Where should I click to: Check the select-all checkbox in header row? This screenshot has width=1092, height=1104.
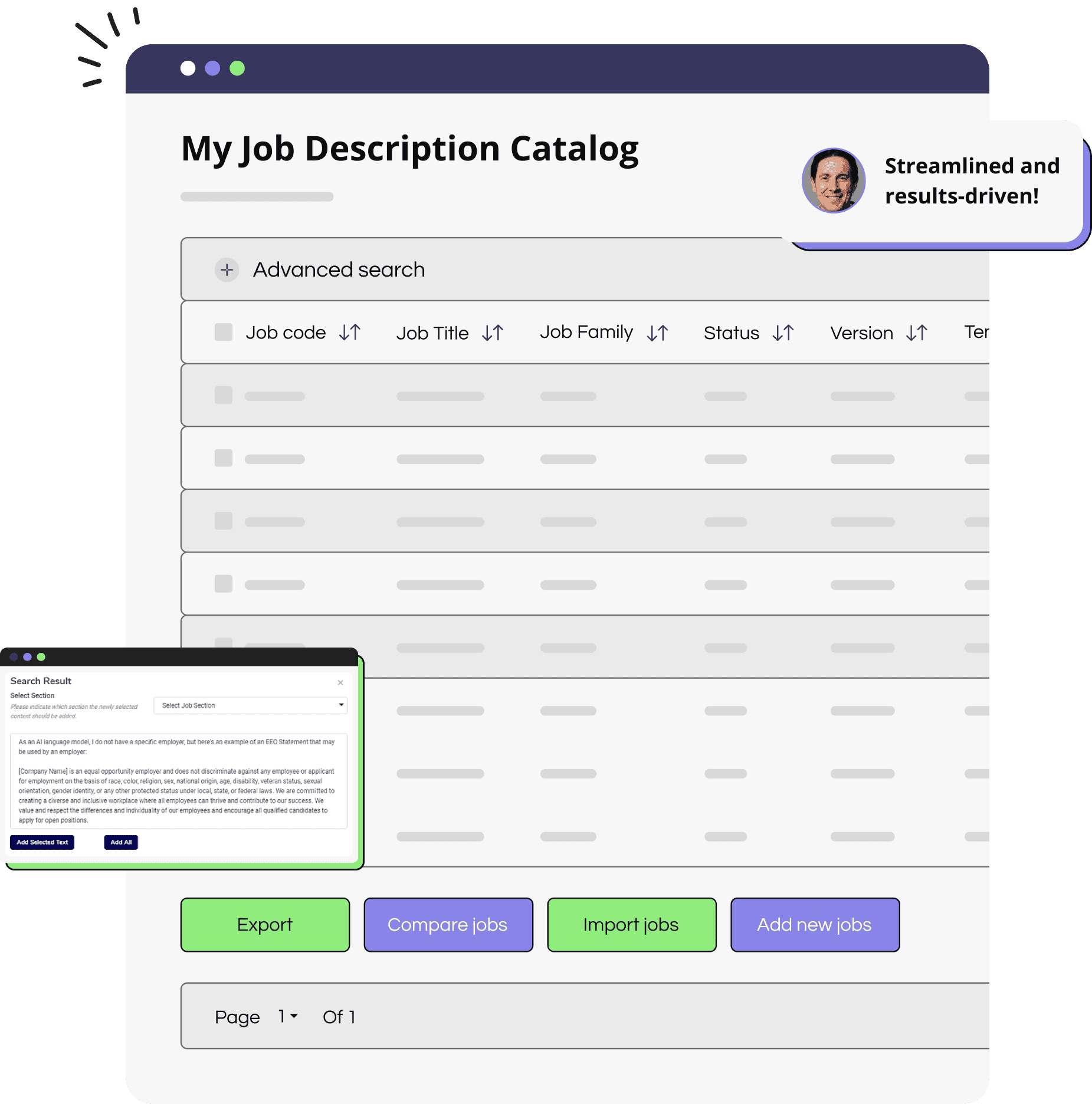point(223,333)
